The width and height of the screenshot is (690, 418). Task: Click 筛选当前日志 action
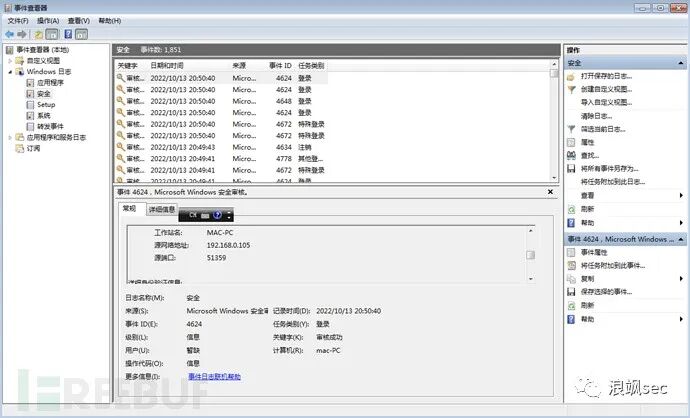click(603, 129)
